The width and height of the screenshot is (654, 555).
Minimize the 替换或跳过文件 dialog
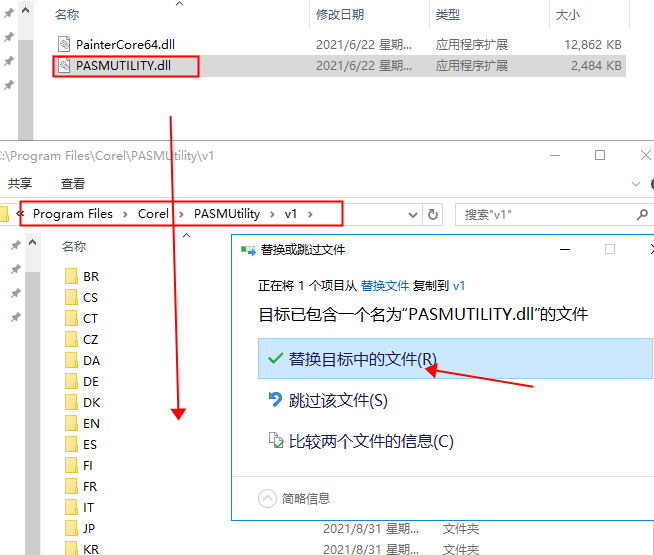[x=565, y=249]
